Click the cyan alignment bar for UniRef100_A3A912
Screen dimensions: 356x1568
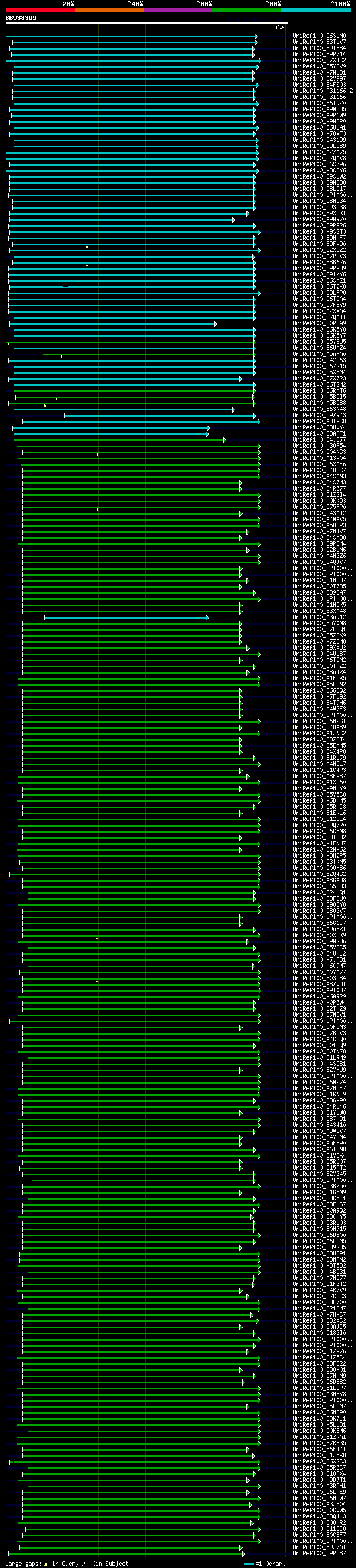[127, 618]
